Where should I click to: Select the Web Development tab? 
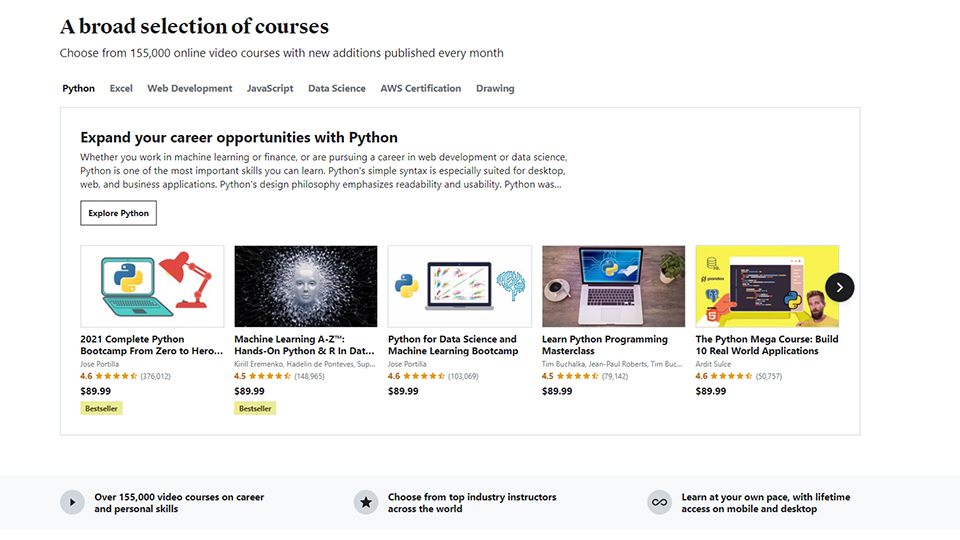coord(190,88)
